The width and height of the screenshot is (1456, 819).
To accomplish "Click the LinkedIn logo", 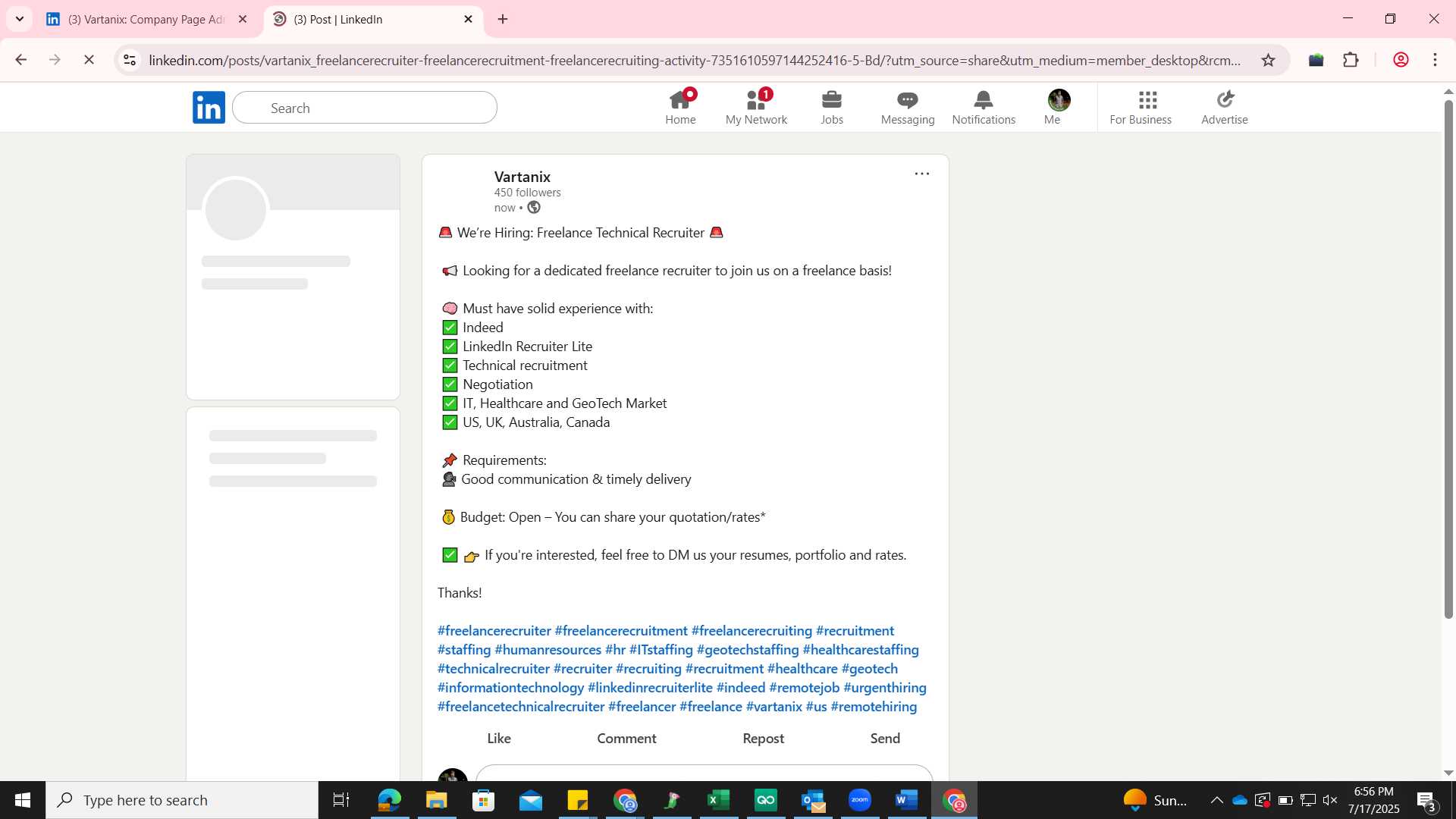I will tap(209, 108).
